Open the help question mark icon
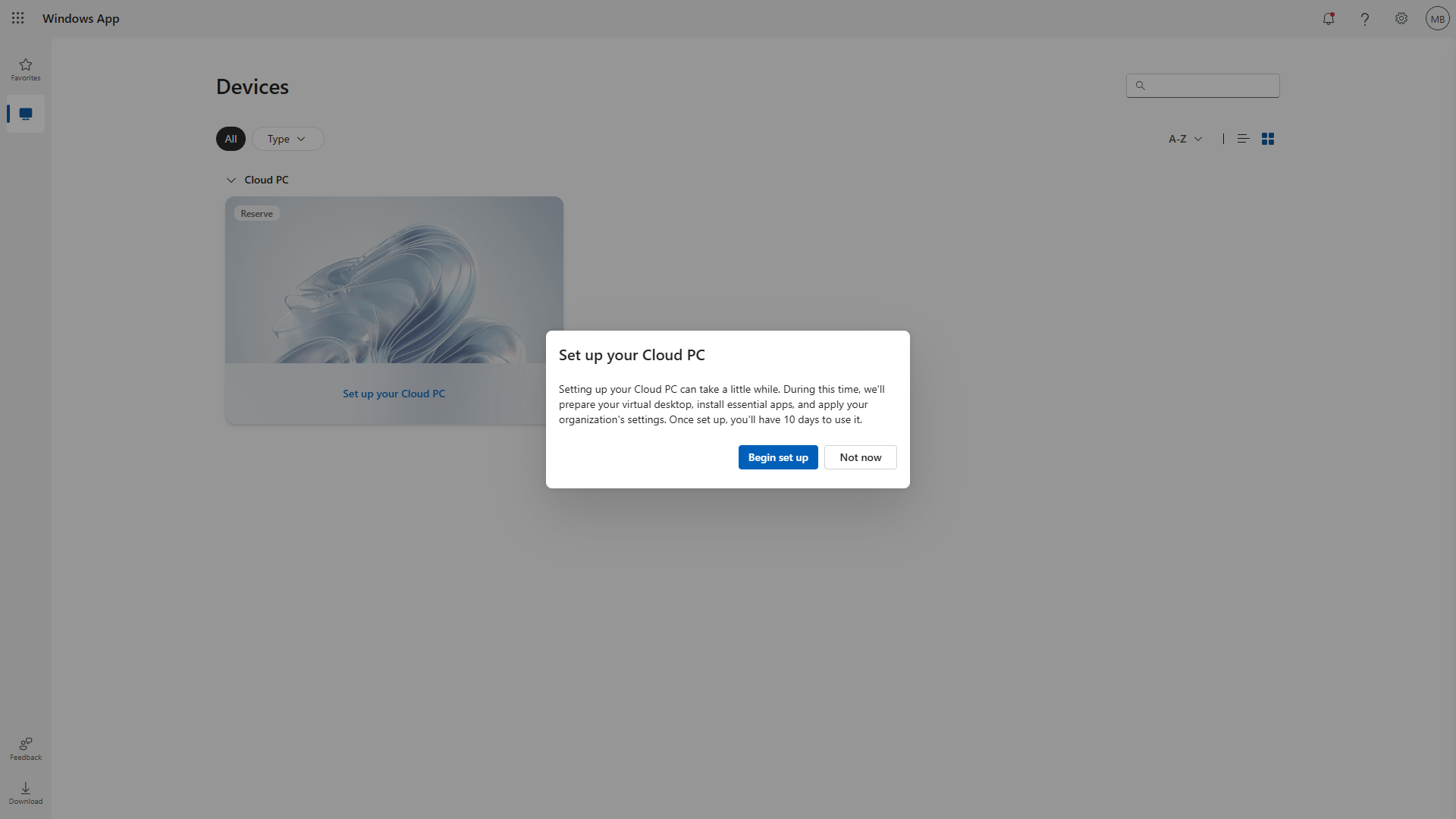 coord(1365,19)
